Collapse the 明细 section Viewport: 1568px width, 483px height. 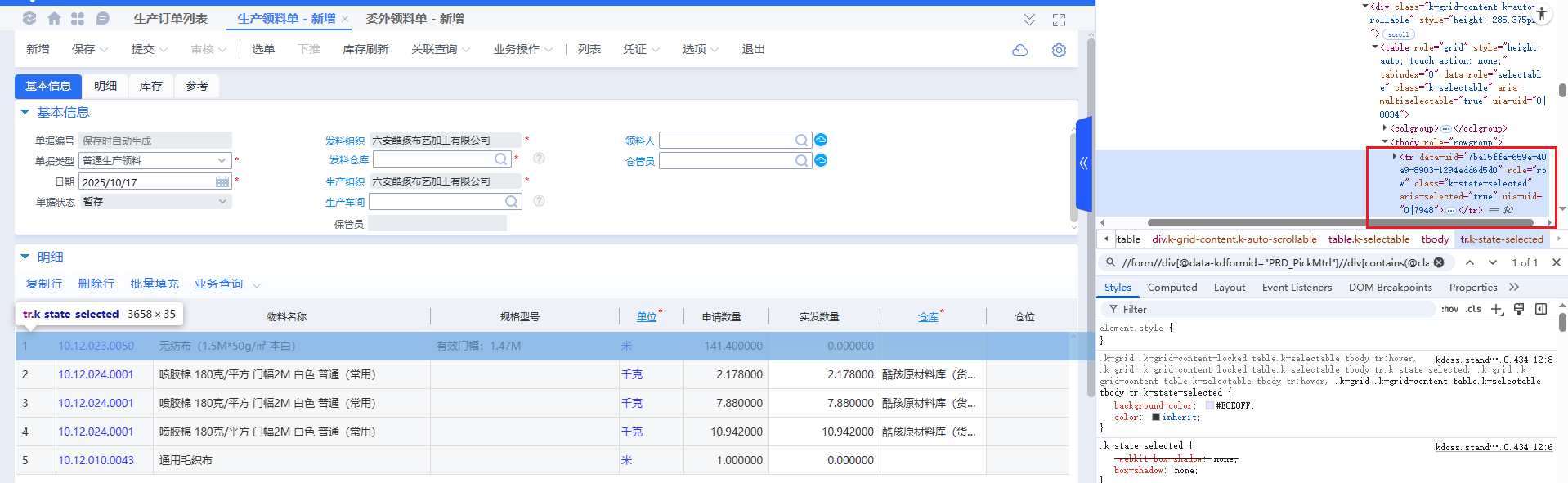(25, 257)
